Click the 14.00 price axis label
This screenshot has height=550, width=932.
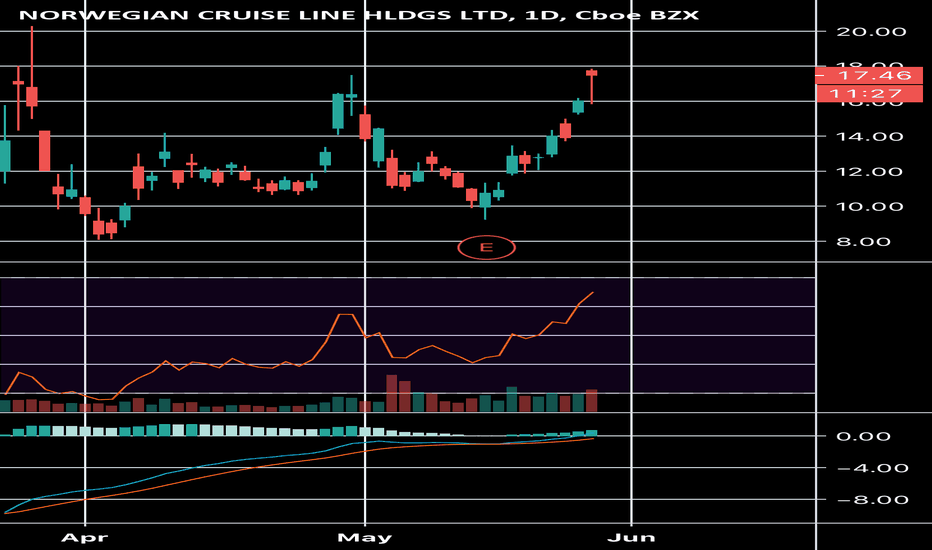(870, 137)
